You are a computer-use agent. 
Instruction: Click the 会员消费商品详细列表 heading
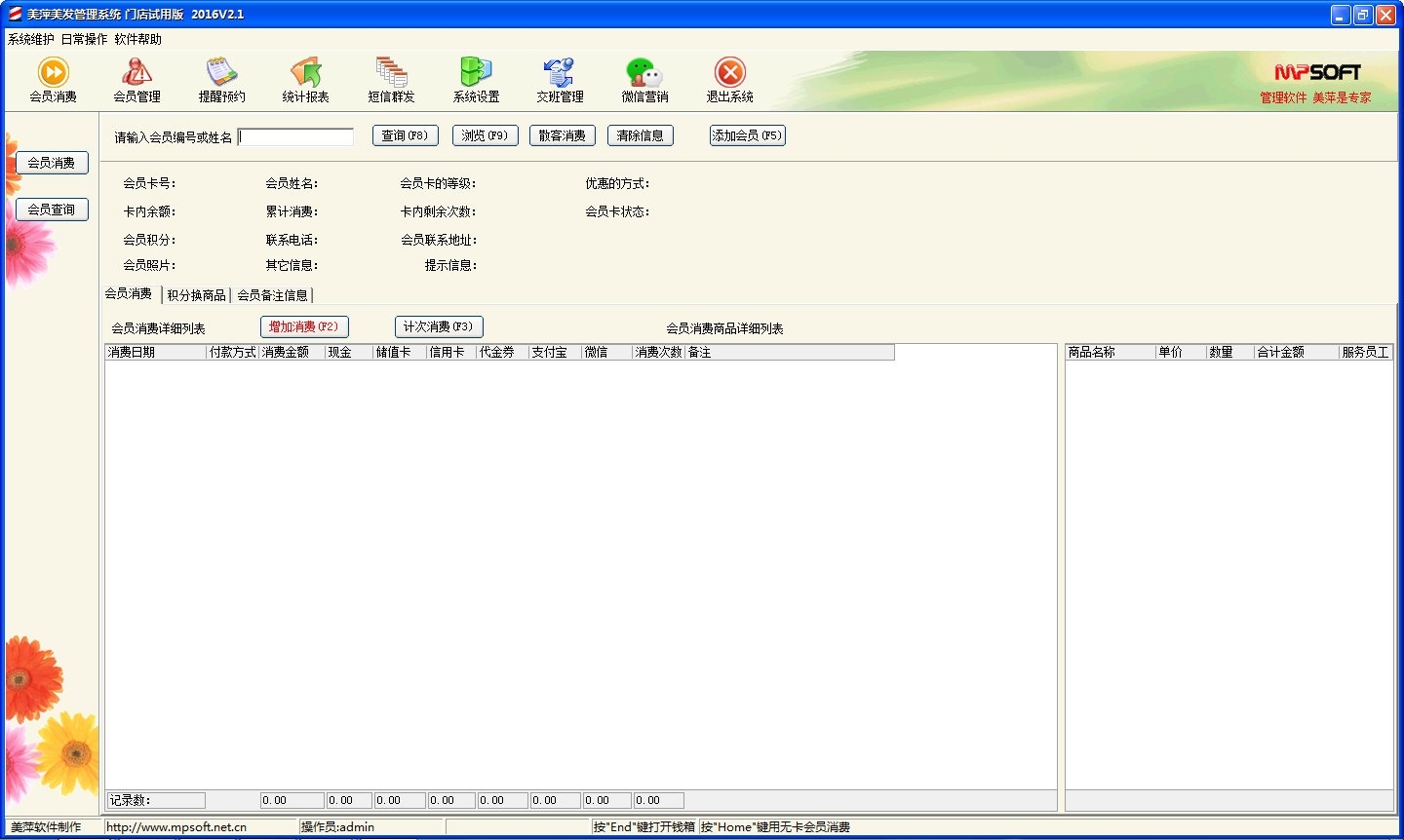click(x=724, y=328)
